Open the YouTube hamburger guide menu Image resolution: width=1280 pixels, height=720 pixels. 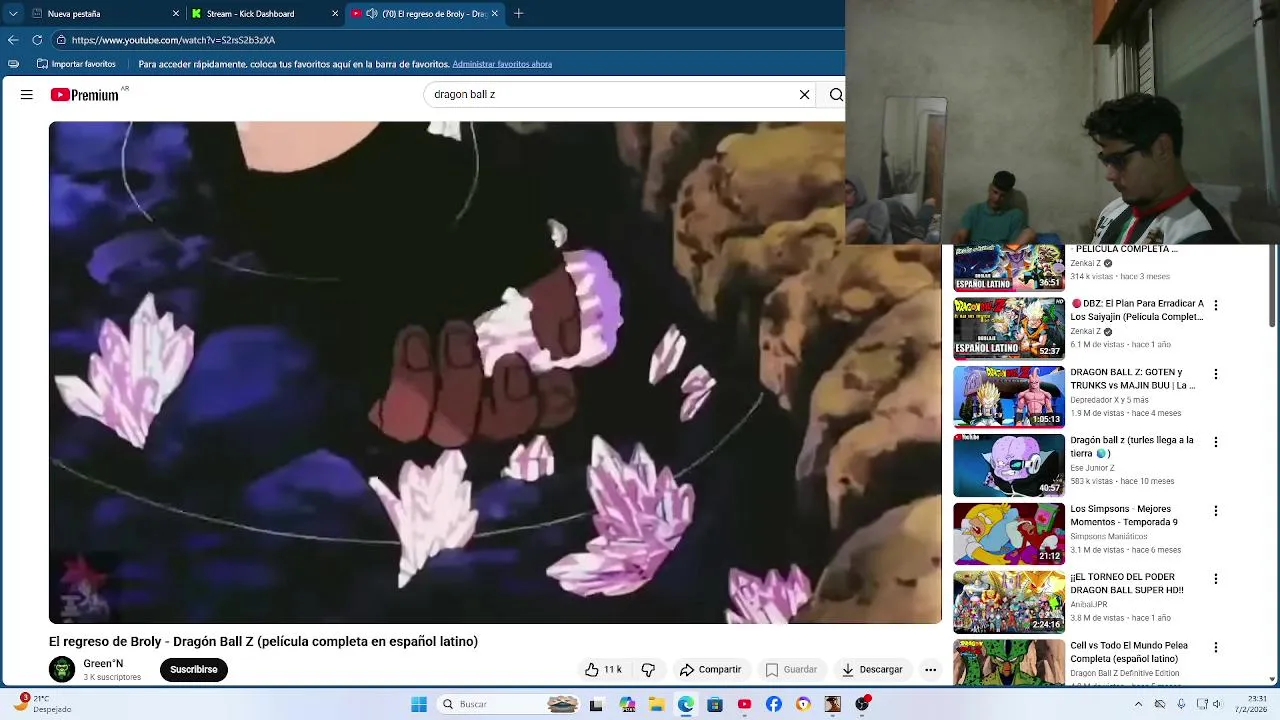(x=27, y=95)
